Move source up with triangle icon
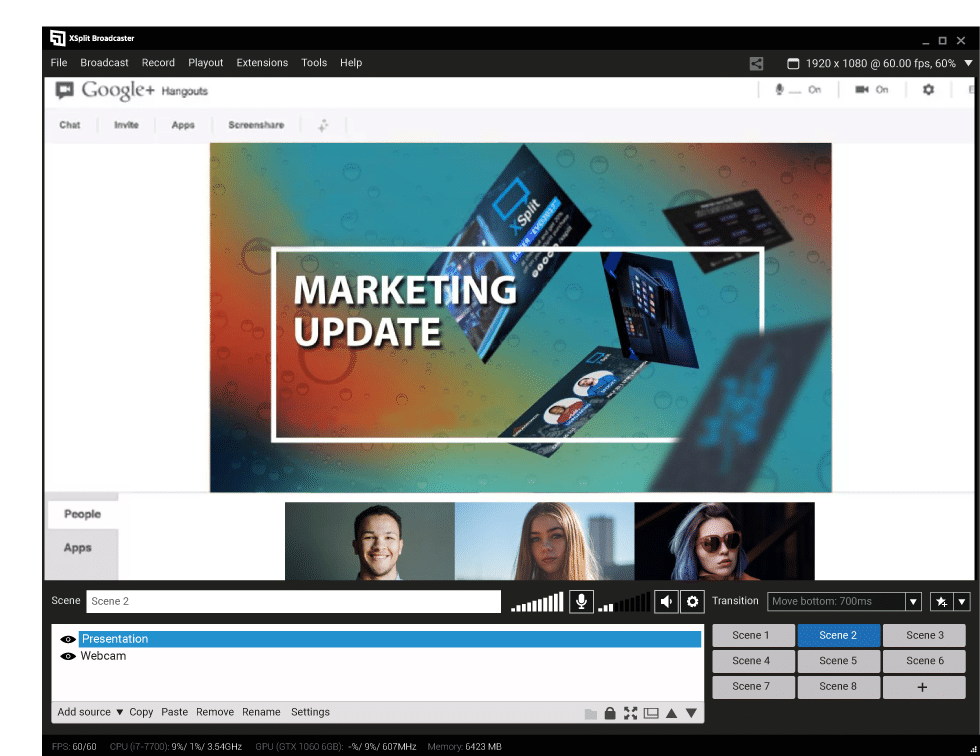 click(671, 713)
